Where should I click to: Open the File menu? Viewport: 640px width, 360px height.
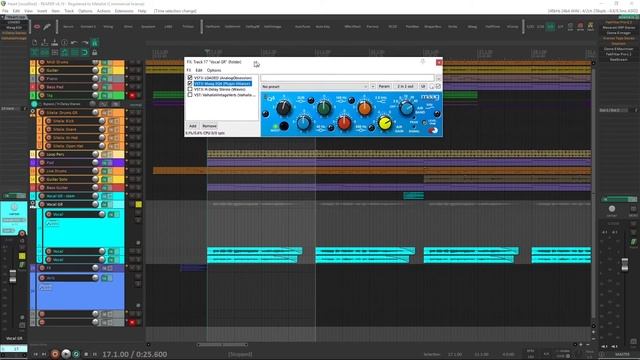5,11
